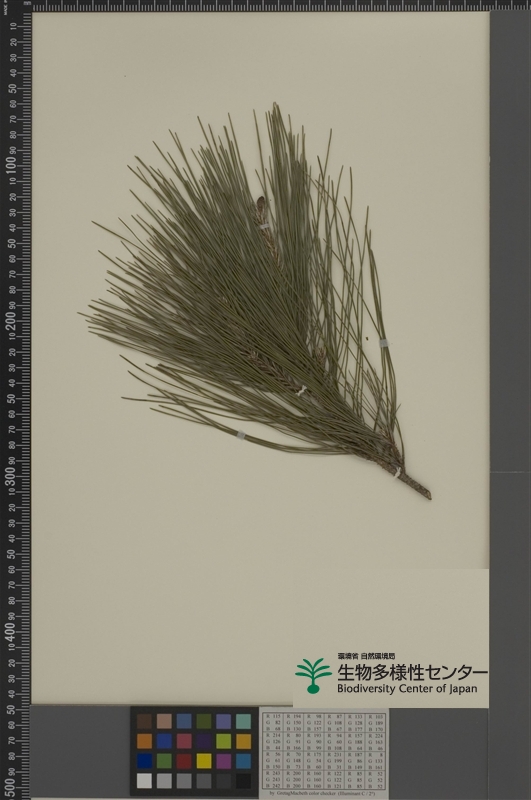The width and height of the screenshot is (531, 800).
Task: Select the yellow swatch on the color checker
Action: click(x=204, y=761)
